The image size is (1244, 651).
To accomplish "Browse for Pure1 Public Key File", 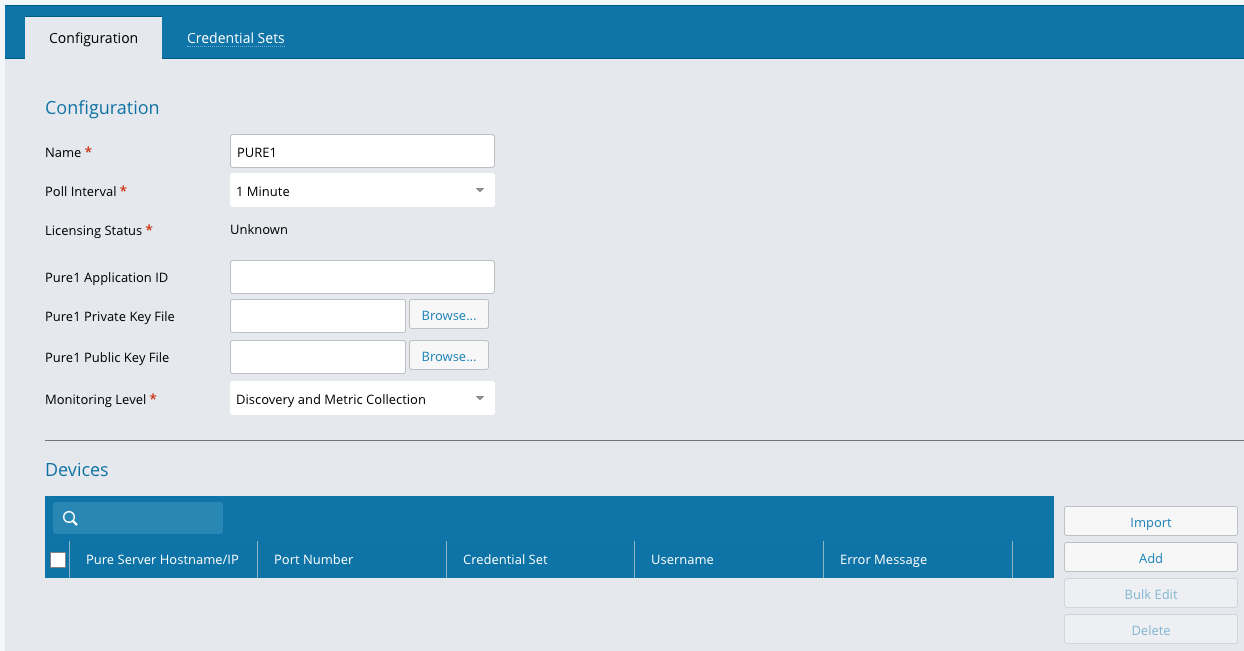I will point(449,356).
